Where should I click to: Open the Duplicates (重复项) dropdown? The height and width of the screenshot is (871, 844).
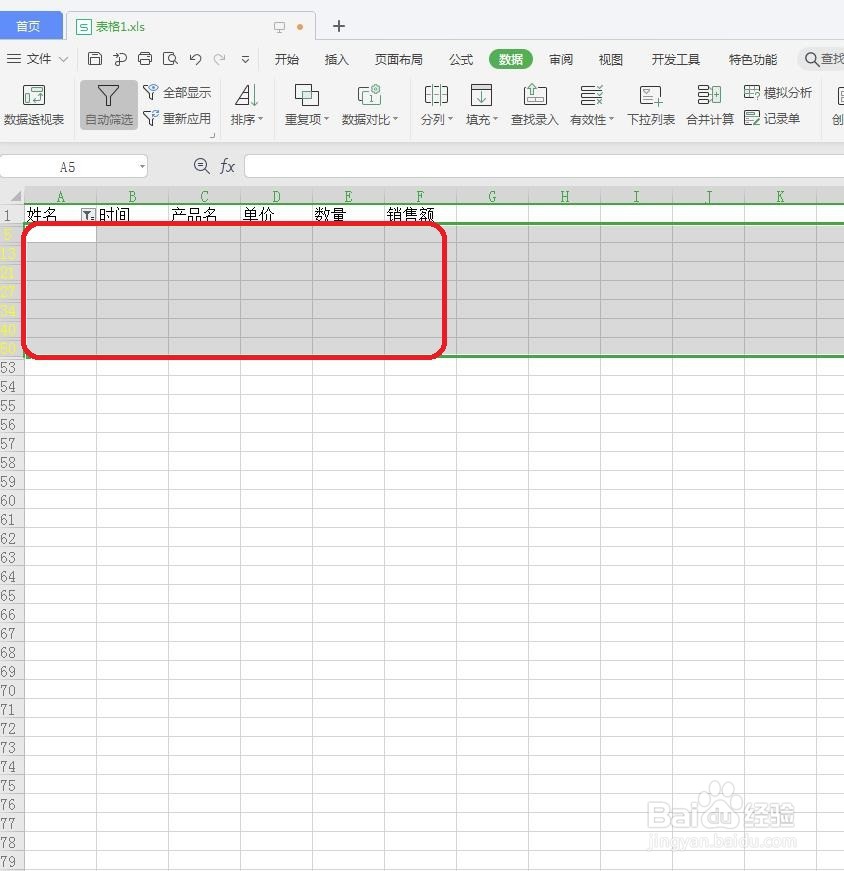pos(307,104)
